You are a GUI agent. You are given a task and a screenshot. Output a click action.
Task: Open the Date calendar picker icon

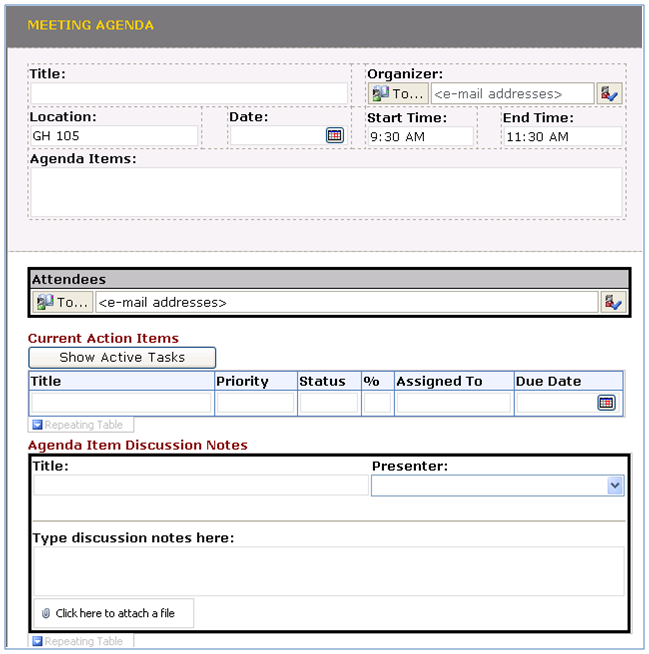pos(334,136)
